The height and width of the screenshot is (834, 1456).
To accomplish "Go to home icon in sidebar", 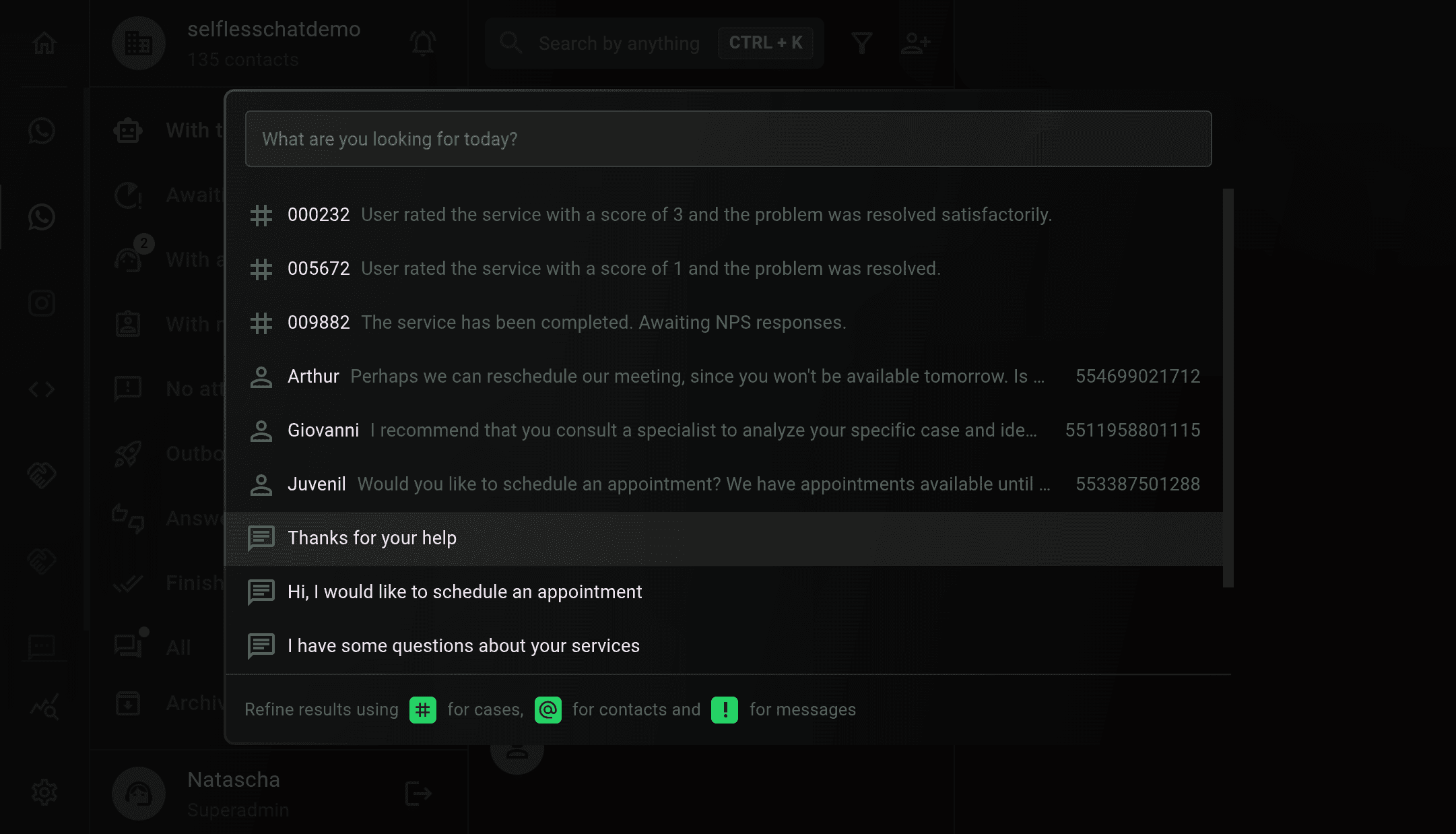I will click(x=44, y=43).
